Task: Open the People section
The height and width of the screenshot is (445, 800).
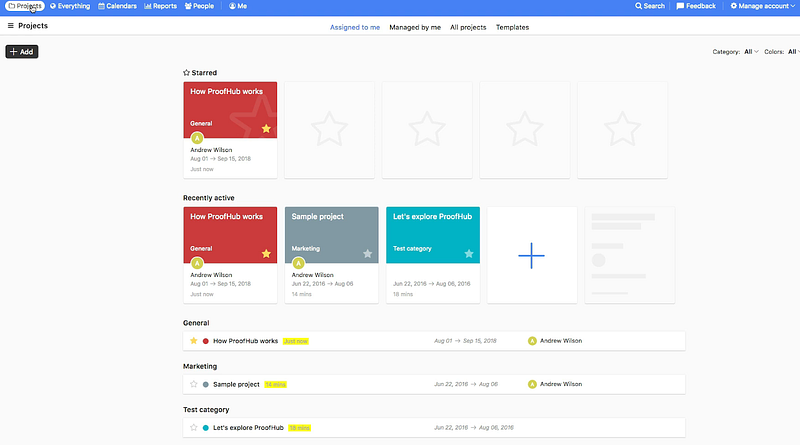Action: tap(199, 6)
